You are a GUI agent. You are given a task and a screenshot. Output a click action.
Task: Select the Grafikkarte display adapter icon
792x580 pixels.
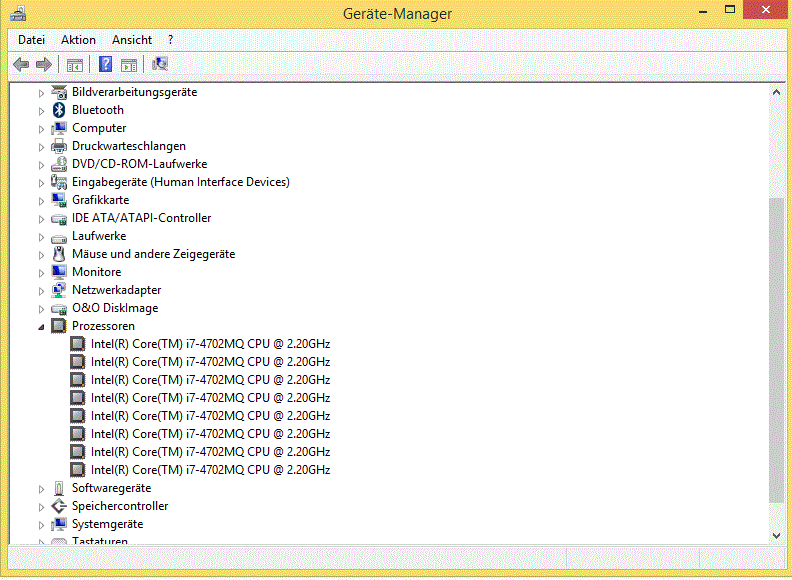[59, 200]
